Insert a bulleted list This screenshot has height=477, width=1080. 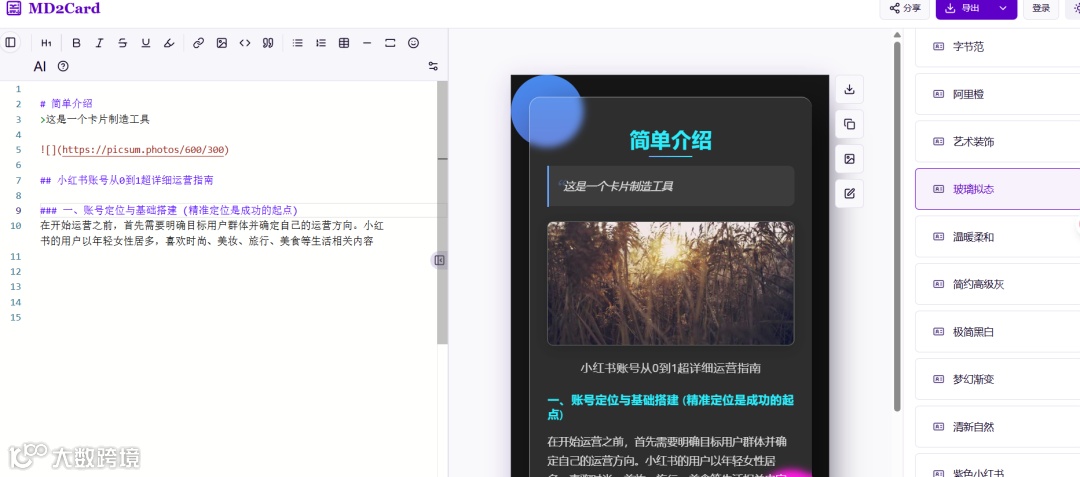[x=298, y=43]
